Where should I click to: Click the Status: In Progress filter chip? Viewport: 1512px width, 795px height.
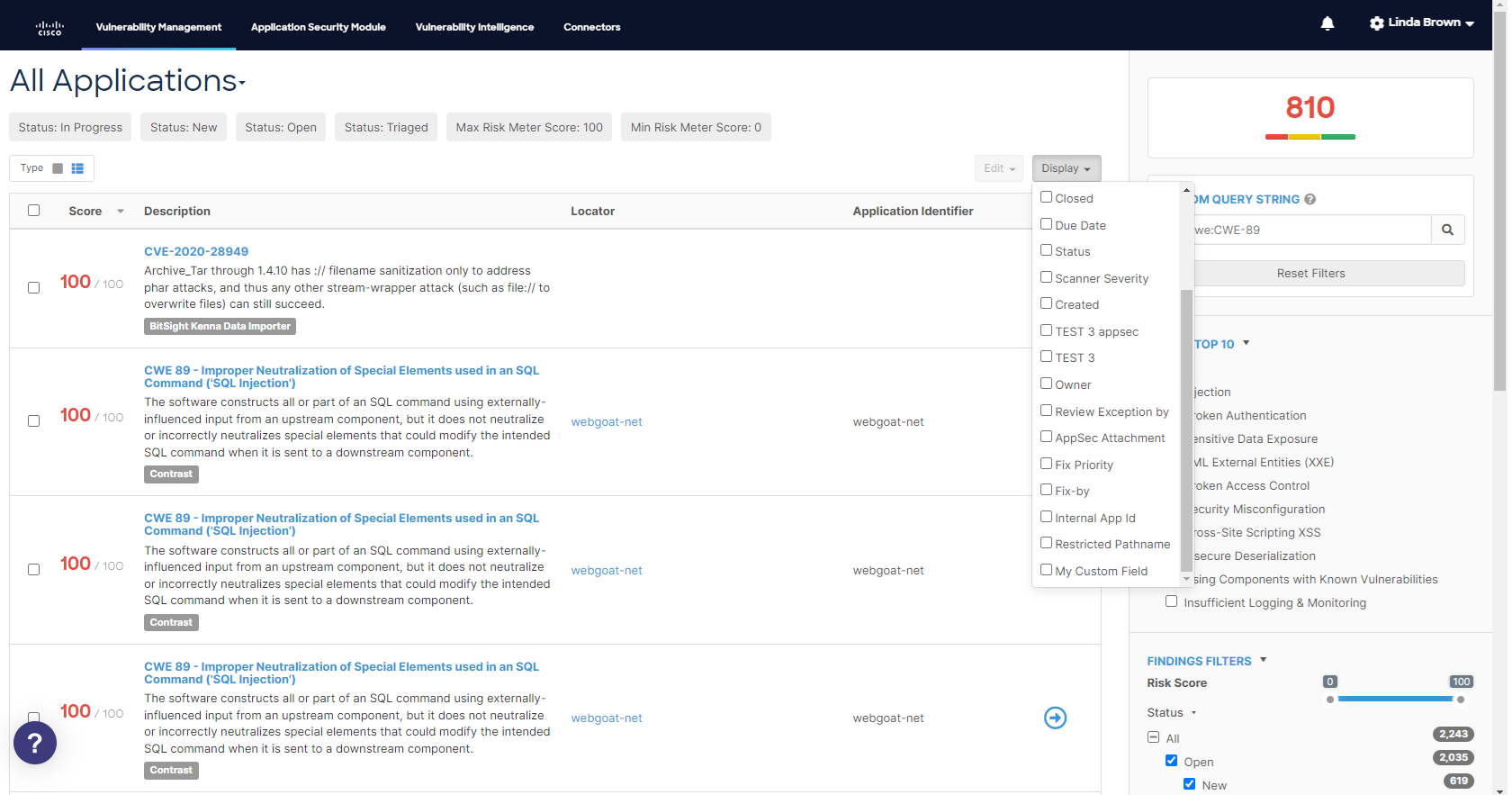pyautogui.click(x=70, y=127)
